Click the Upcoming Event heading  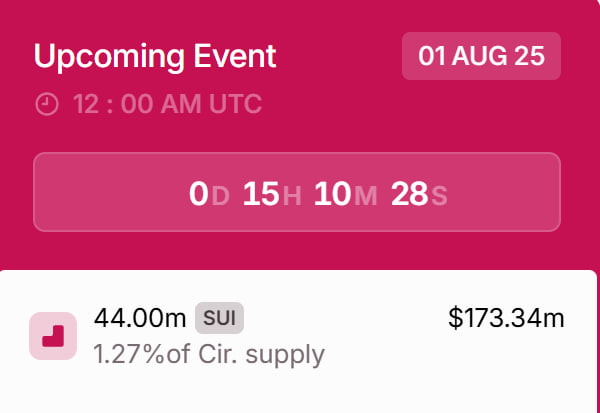pyautogui.click(x=155, y=55)
